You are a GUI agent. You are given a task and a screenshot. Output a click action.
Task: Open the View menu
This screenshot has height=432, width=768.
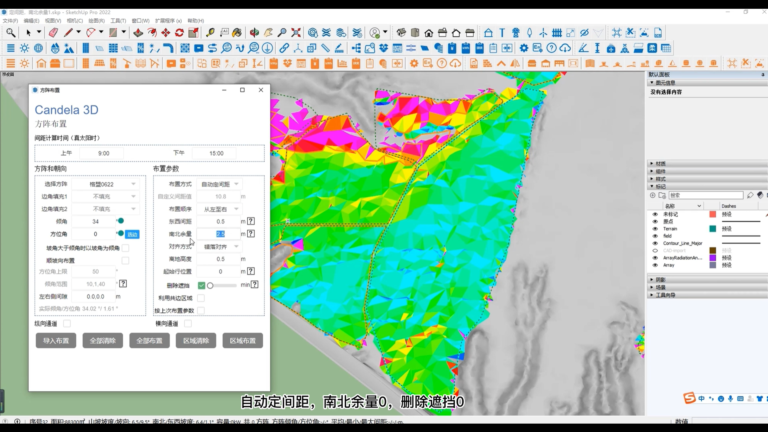coord(53,21)
